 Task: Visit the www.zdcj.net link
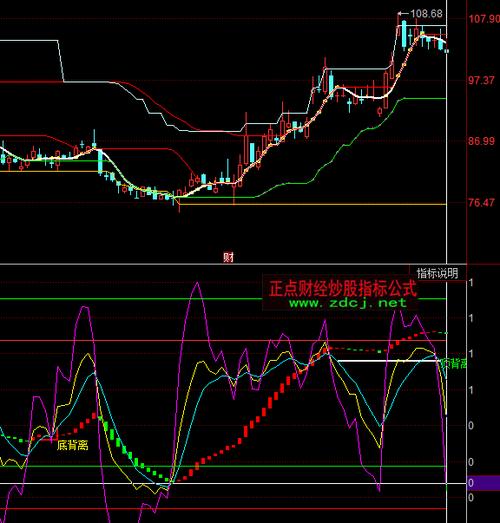[x=348, y=303]
